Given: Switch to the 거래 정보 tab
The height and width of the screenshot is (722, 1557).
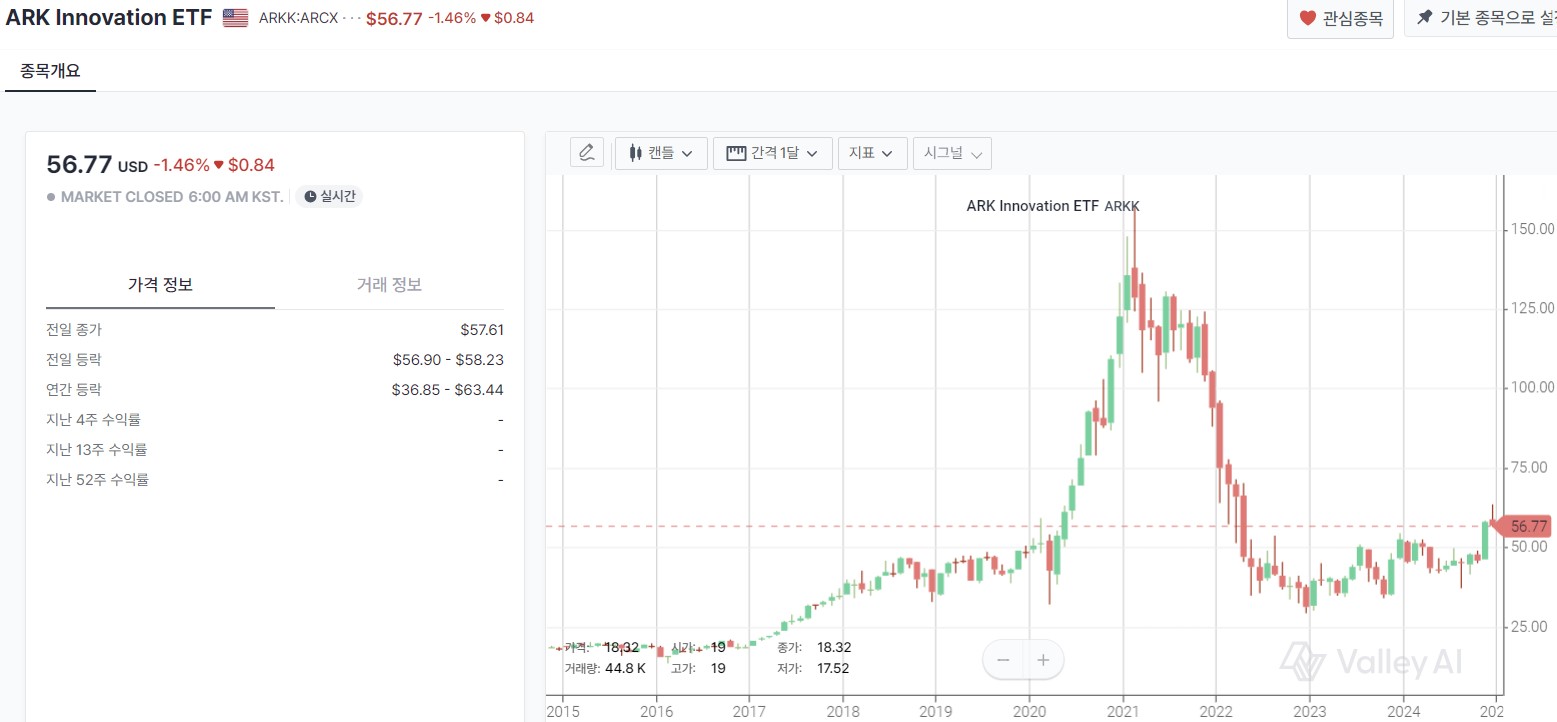Looking at the screenshot, I should 389,285.
